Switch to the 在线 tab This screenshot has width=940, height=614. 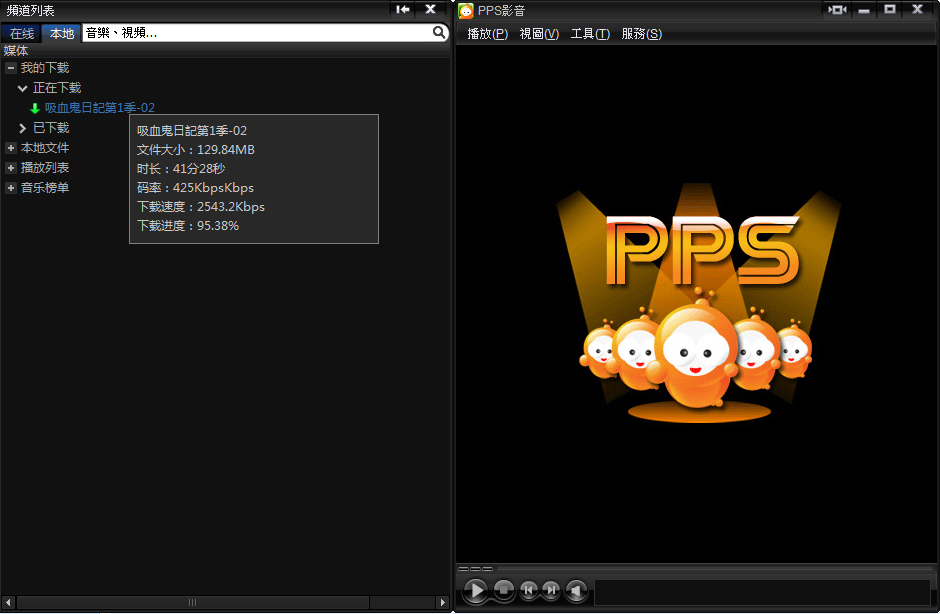[22, 34]
